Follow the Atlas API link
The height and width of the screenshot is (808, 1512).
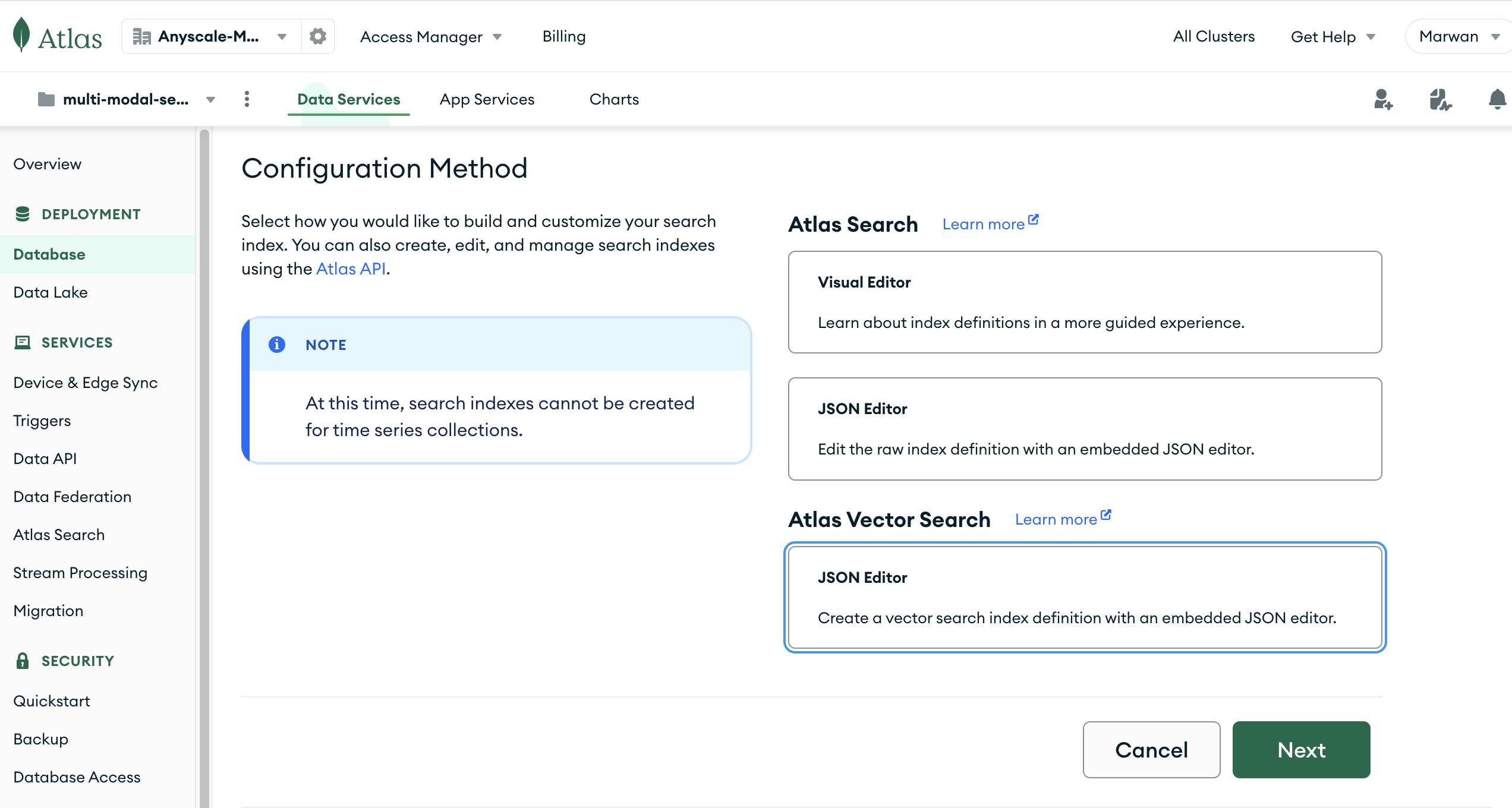coord(351,269)
